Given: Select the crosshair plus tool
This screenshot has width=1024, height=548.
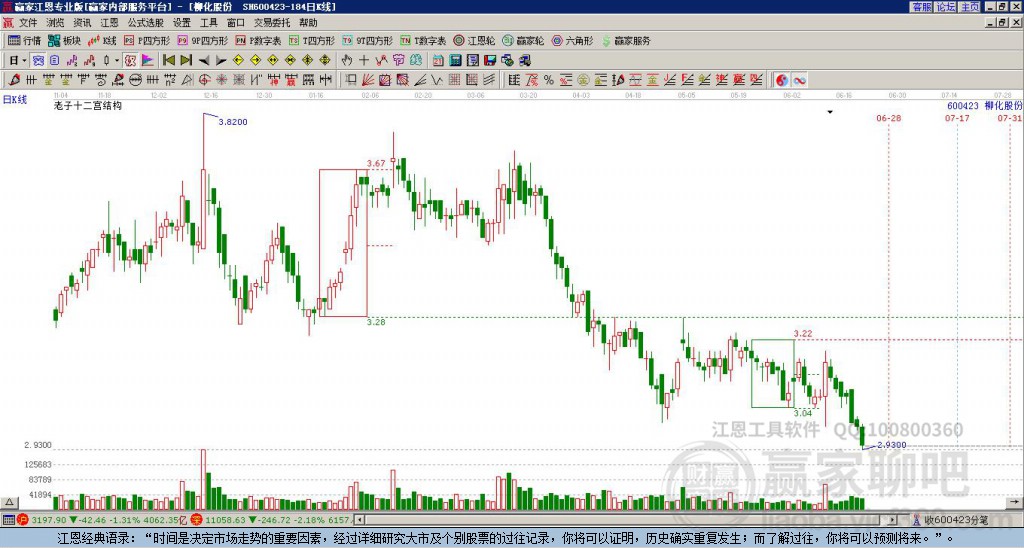Looking at the screenshot, I should pyautogui.click(x=364, y=61).
